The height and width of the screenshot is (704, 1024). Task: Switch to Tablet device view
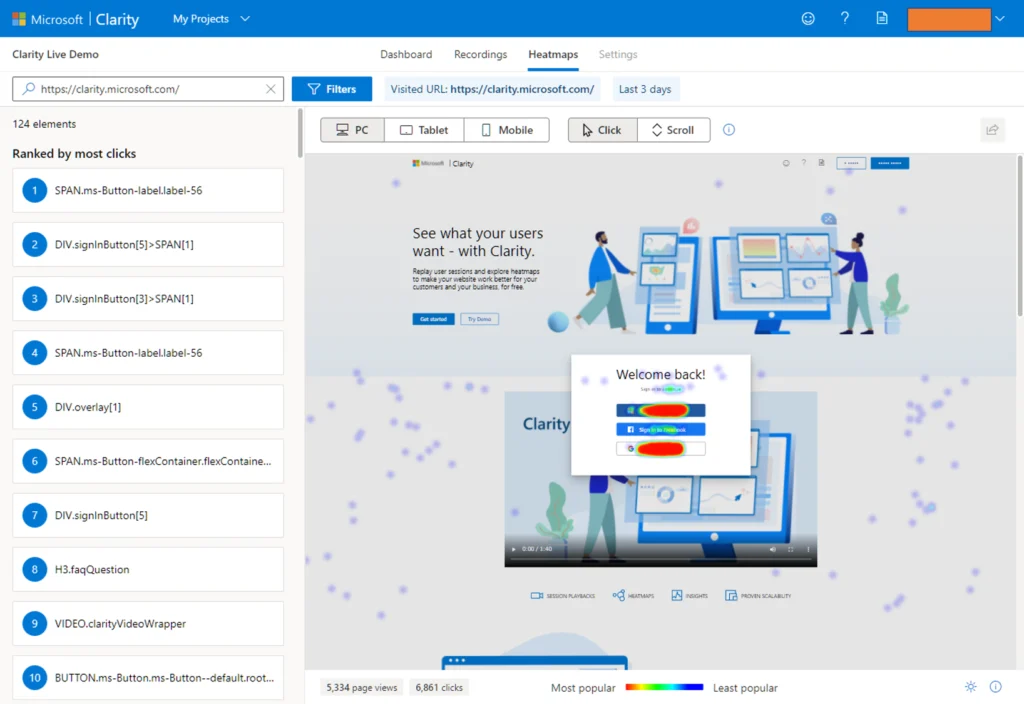(x=424, y=130)
